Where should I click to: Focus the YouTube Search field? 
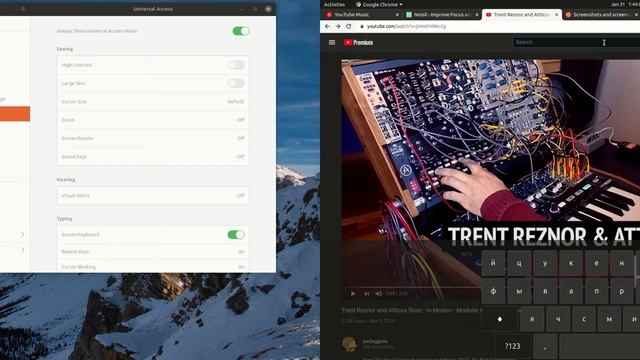click(576, 42)
